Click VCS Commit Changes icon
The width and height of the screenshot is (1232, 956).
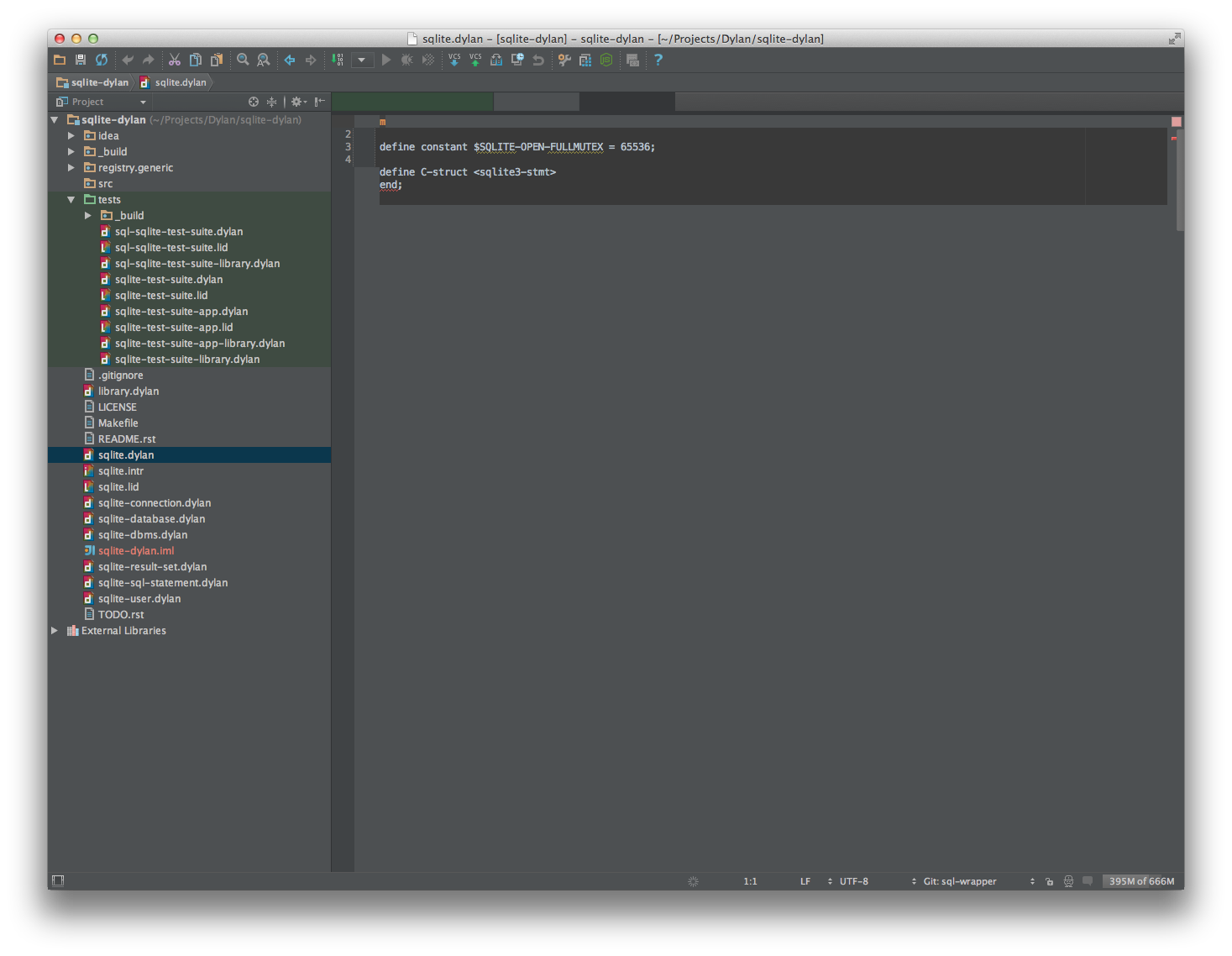[475, 60]
